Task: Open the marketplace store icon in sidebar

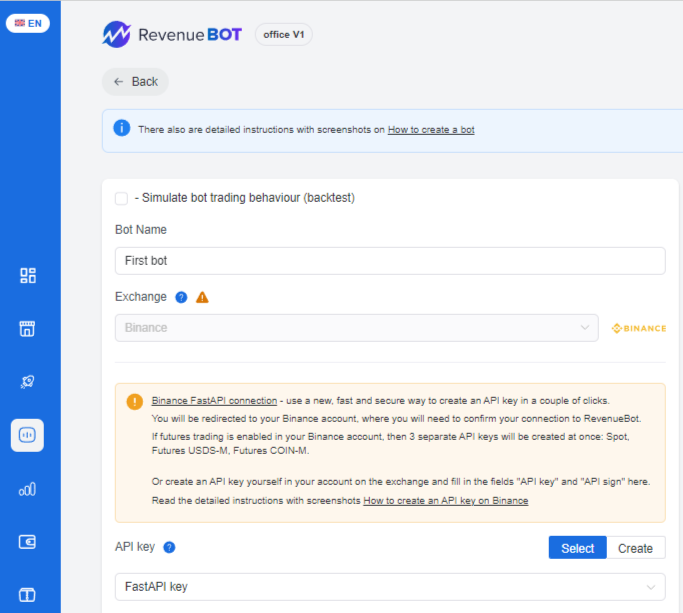Action: click(27, 329)
